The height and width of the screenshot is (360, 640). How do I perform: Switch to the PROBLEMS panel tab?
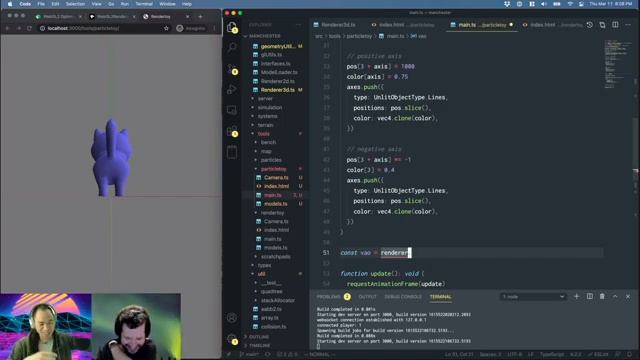coord(333,297)
